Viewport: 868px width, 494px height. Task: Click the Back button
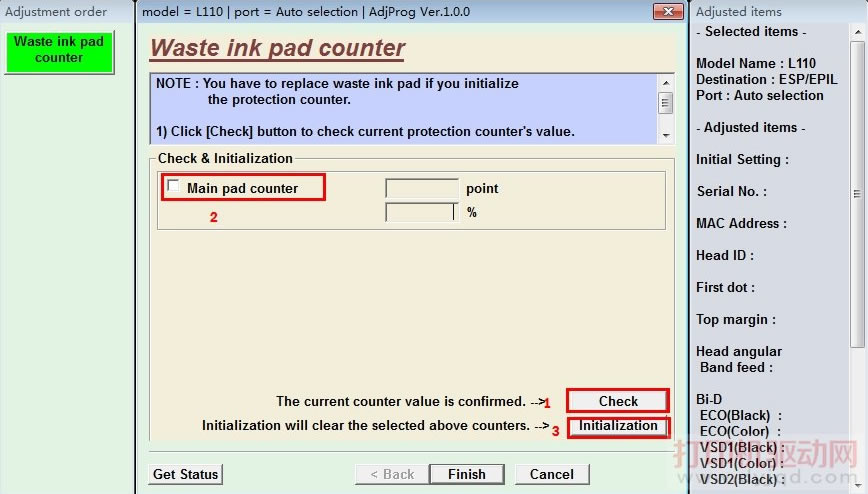[x=392, y=474]
